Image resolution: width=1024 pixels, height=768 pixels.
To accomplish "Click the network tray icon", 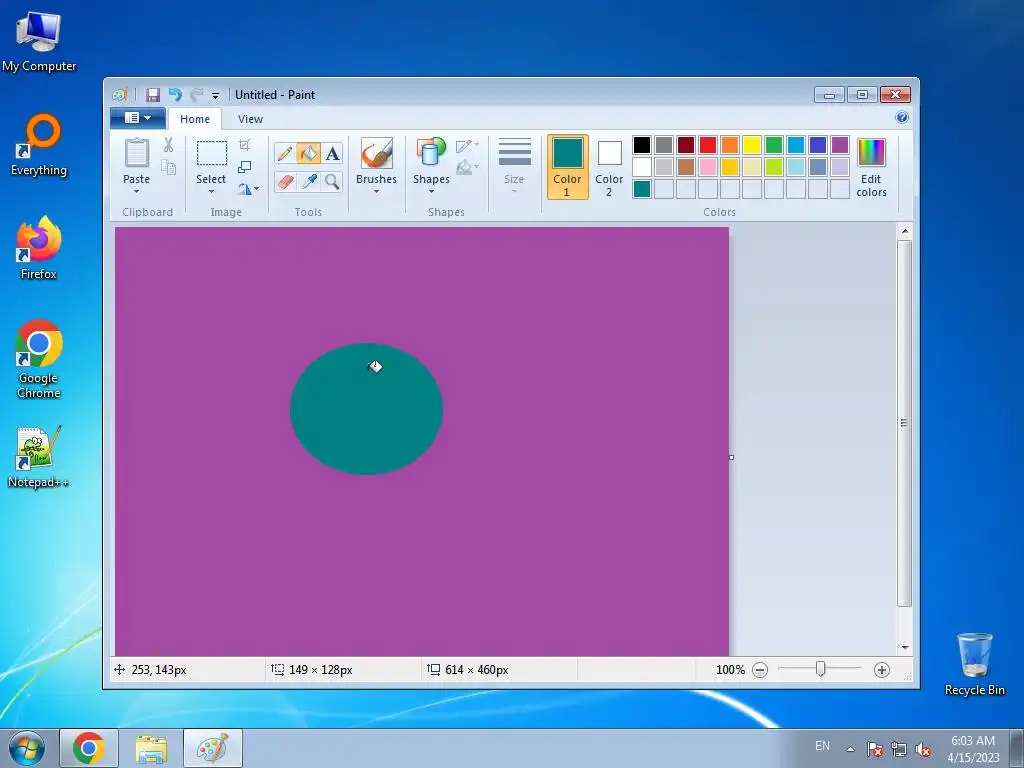I will click(x=899, y=749).
